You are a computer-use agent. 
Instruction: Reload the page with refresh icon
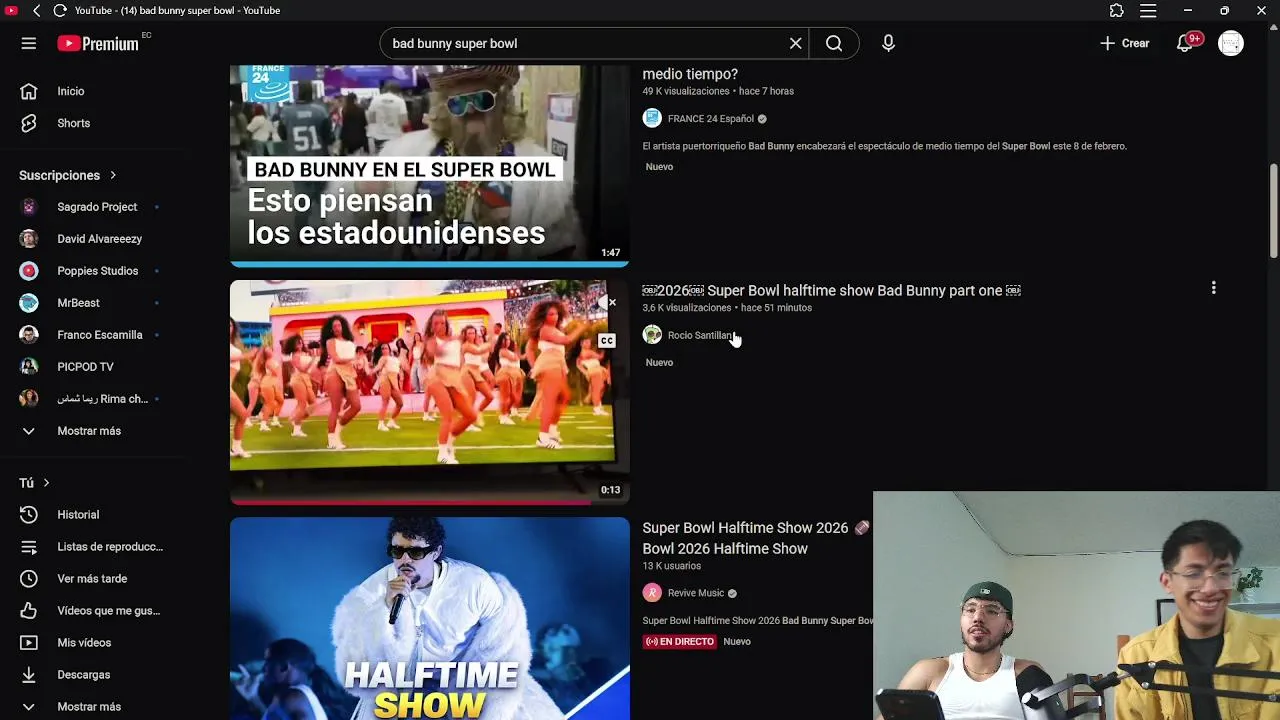click(60, 10)
